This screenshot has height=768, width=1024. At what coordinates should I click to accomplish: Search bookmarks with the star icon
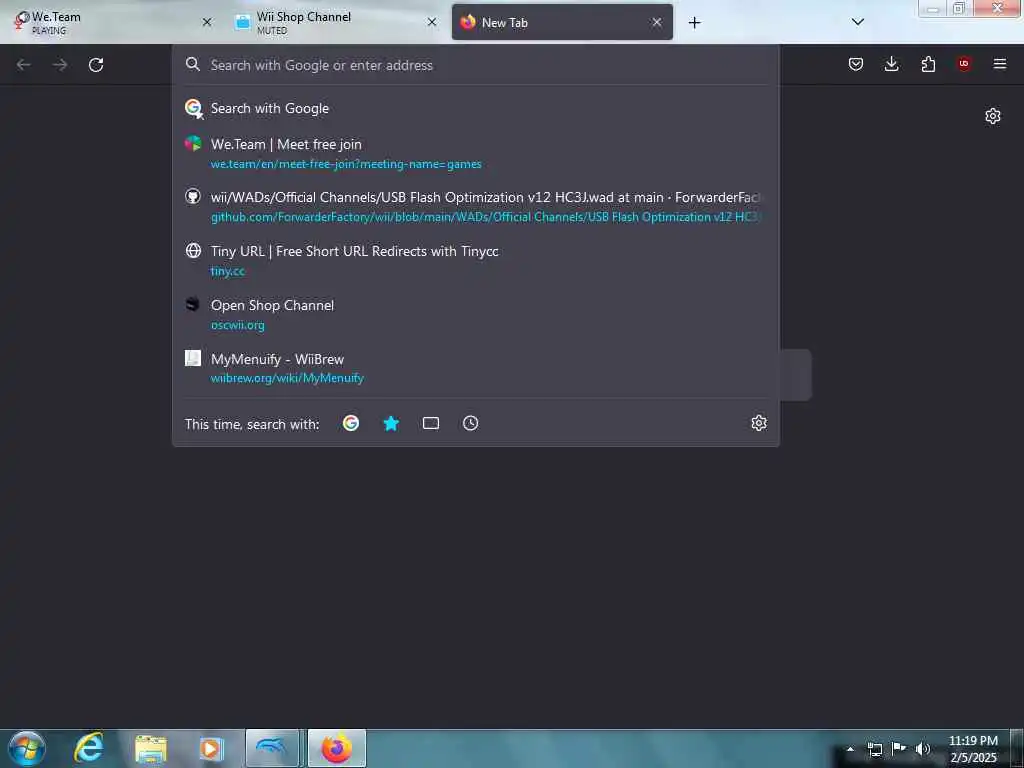coord(391,423)
